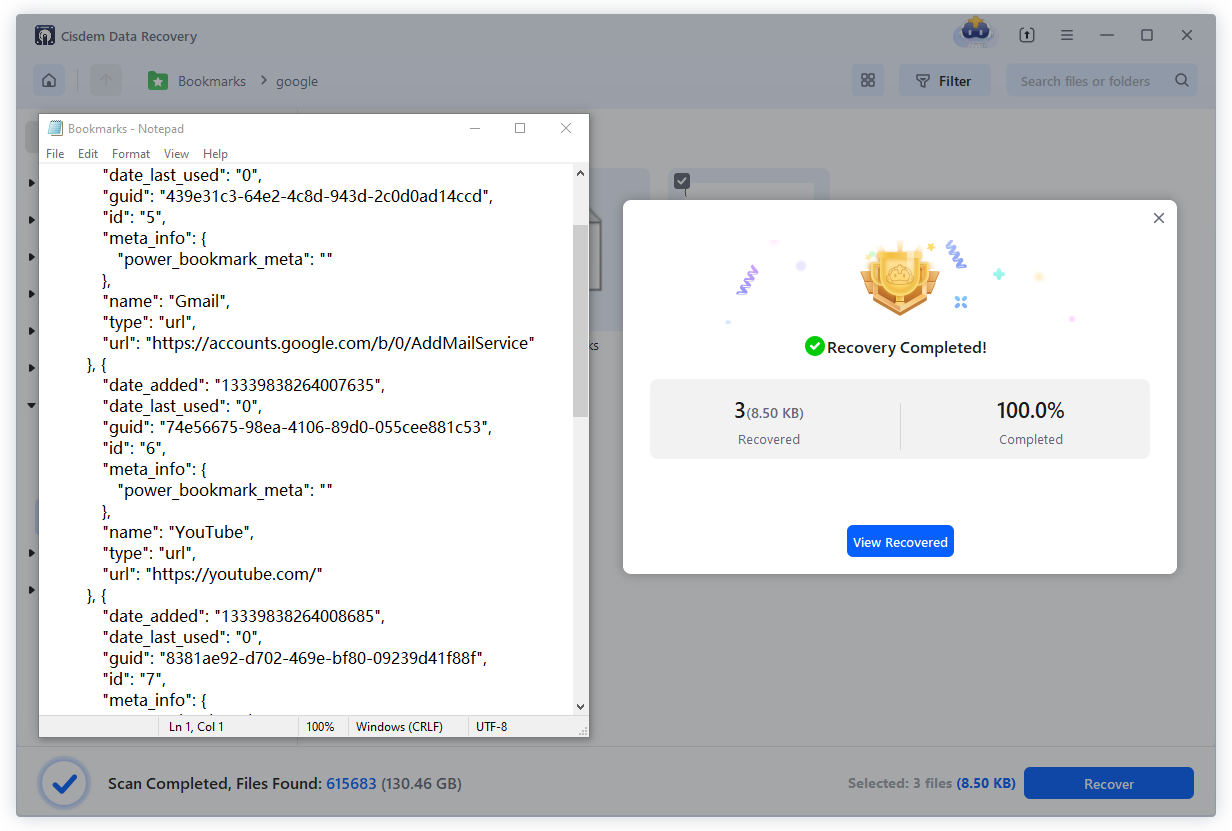Open the Filter options

(x=944, y=81)
